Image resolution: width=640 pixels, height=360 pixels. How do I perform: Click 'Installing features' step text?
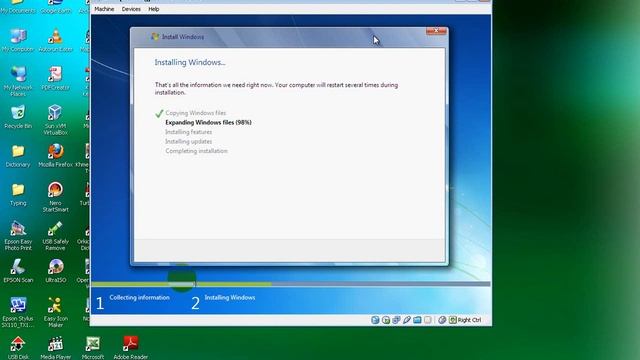189,132
